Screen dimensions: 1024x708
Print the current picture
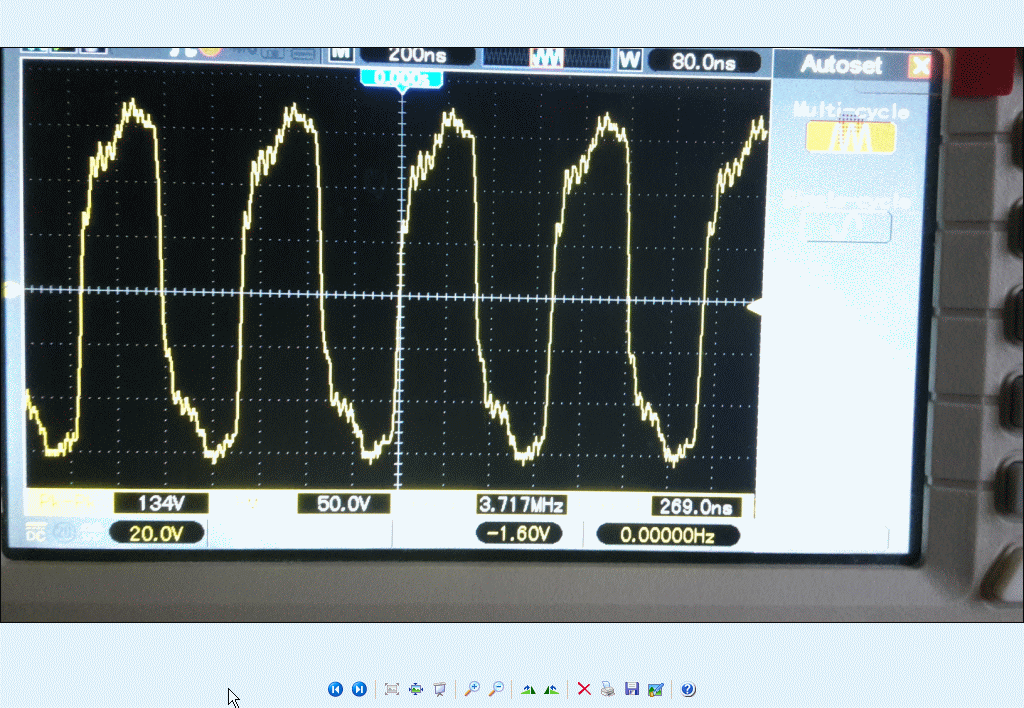(x=608, y=689)
